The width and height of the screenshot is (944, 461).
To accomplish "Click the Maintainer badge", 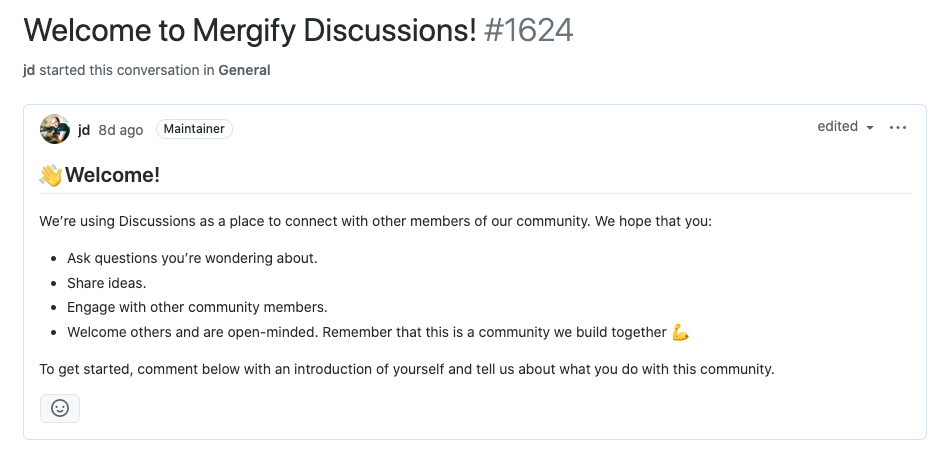I will 194,129.
